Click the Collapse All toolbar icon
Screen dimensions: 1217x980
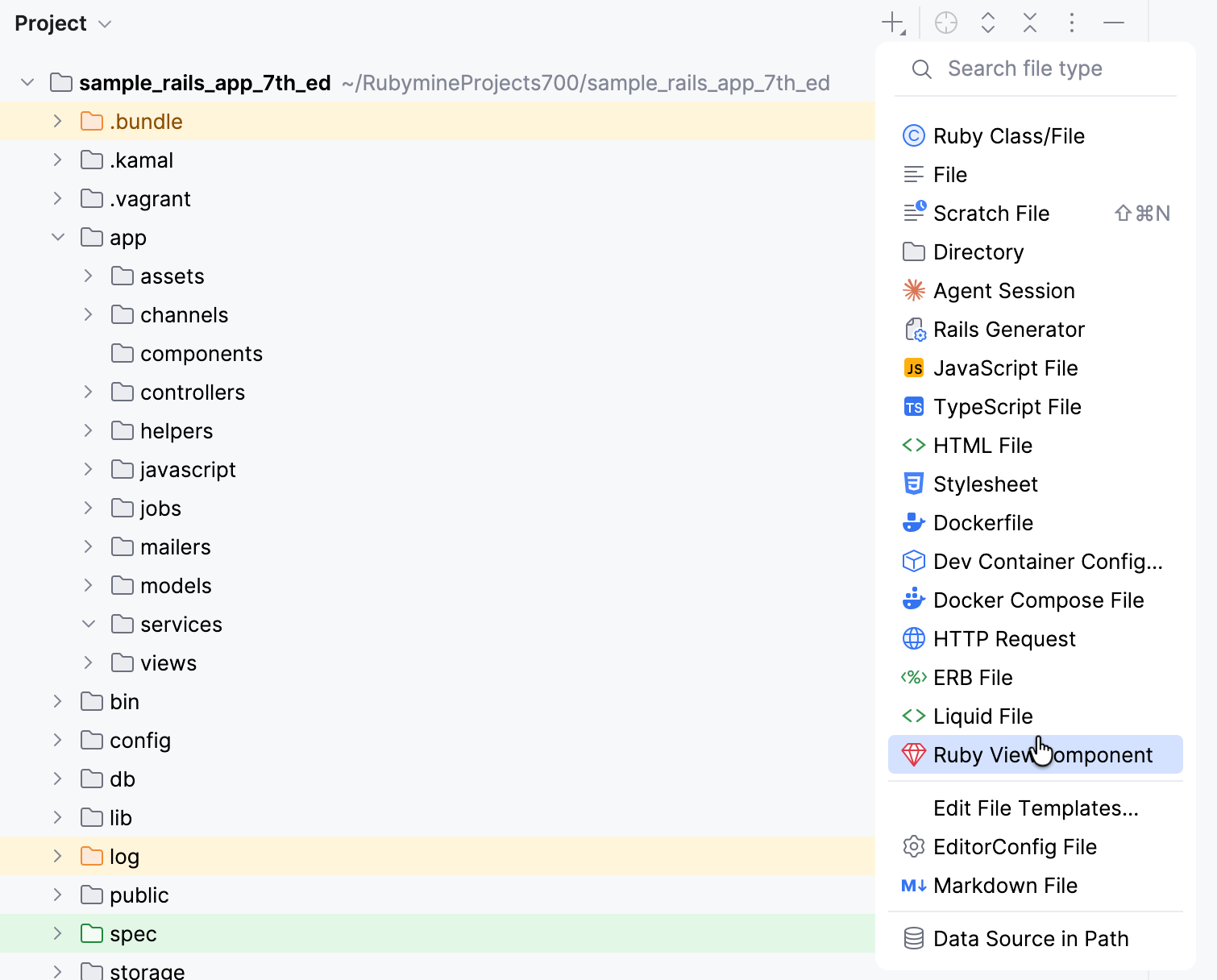pos(1030,23)
